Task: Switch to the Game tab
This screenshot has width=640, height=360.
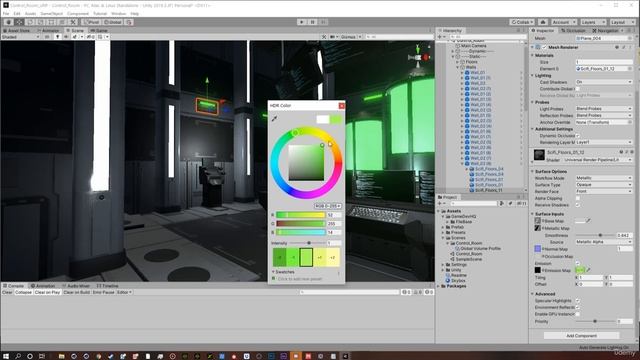Action: 99,31
